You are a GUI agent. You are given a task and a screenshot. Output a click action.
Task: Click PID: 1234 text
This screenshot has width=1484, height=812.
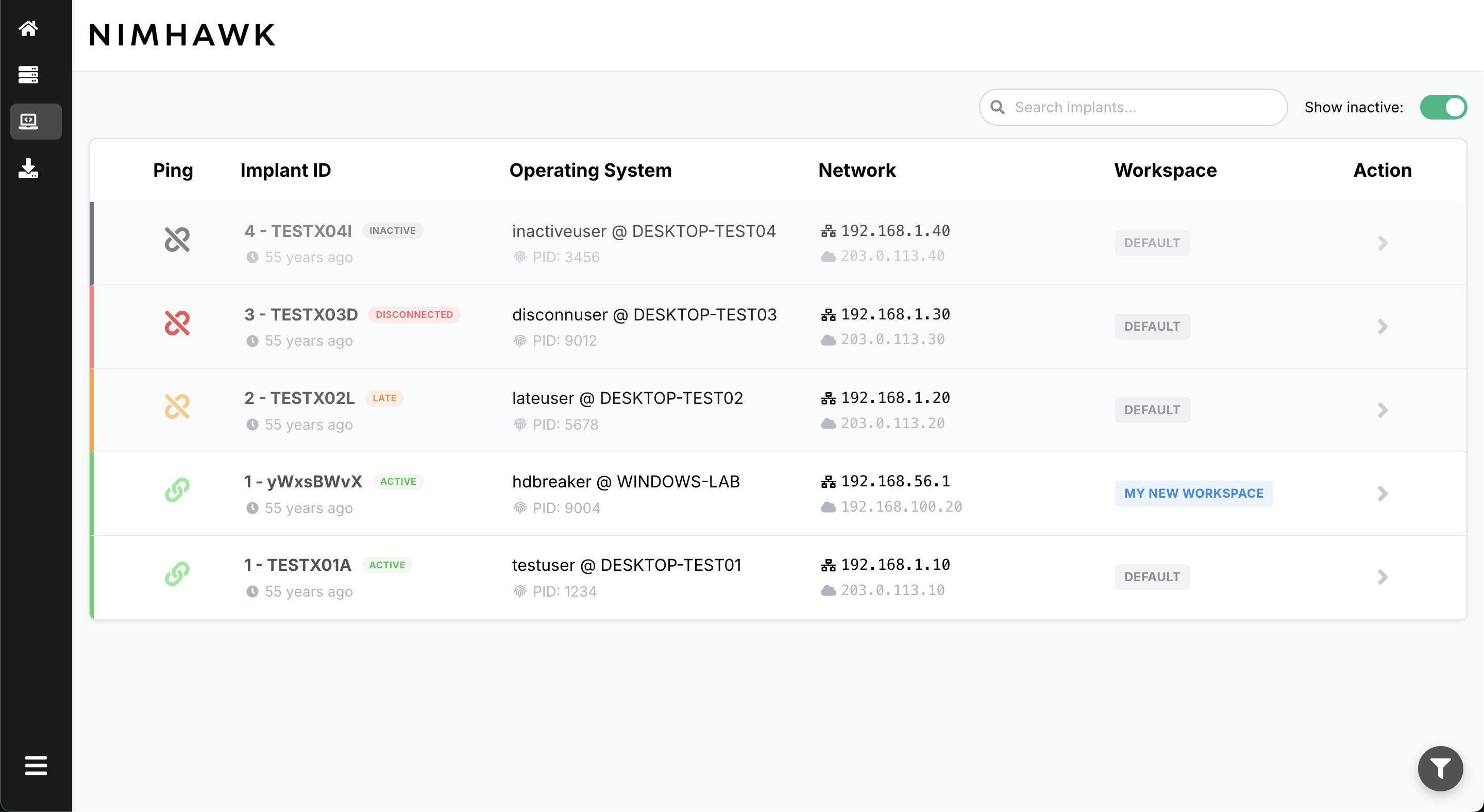pyautogui.click(x=565, y=591)
